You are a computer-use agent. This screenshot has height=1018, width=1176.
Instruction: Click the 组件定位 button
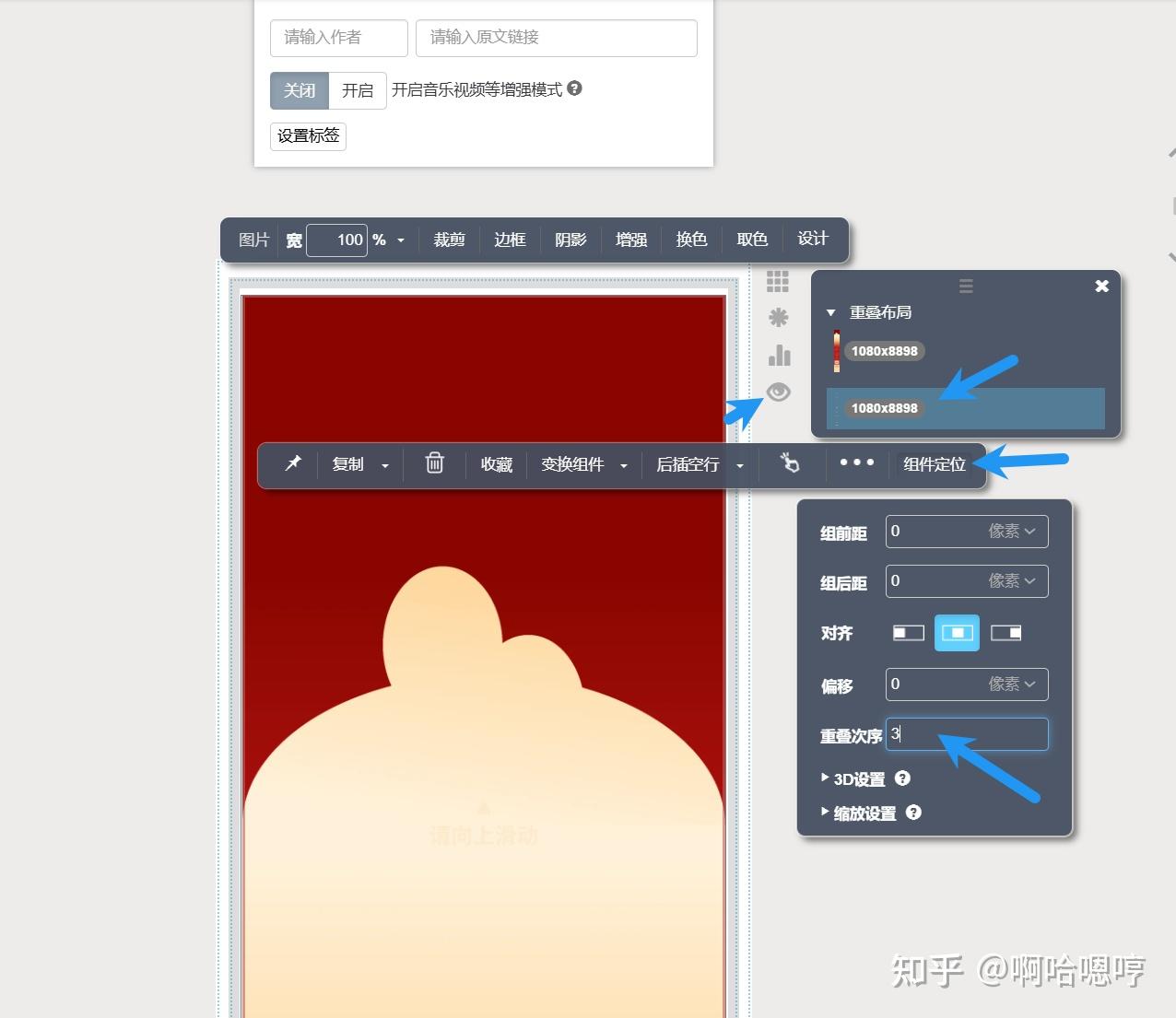click(934, 464)
